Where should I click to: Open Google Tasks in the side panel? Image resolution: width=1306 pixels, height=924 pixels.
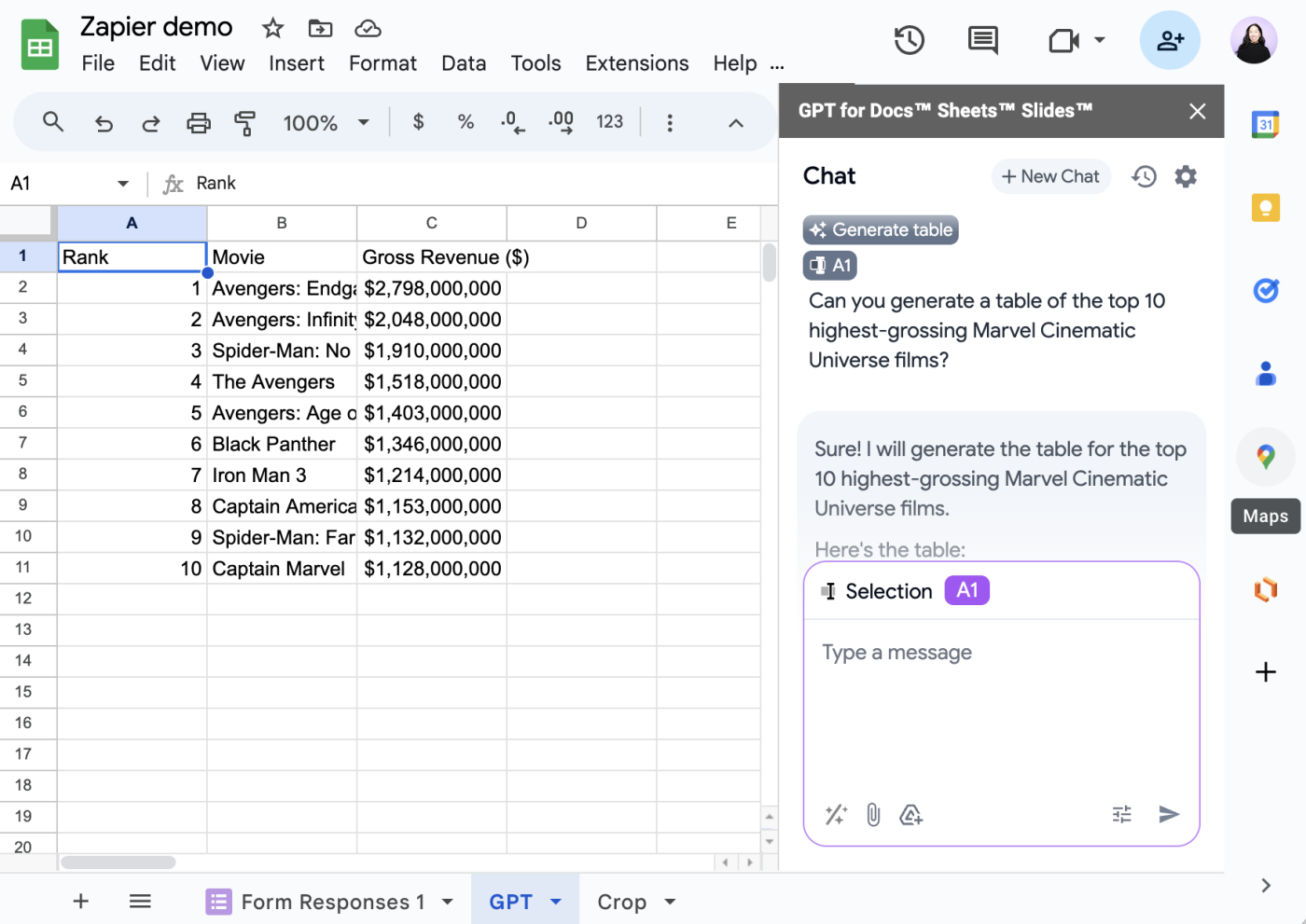tap(1265, 291)
